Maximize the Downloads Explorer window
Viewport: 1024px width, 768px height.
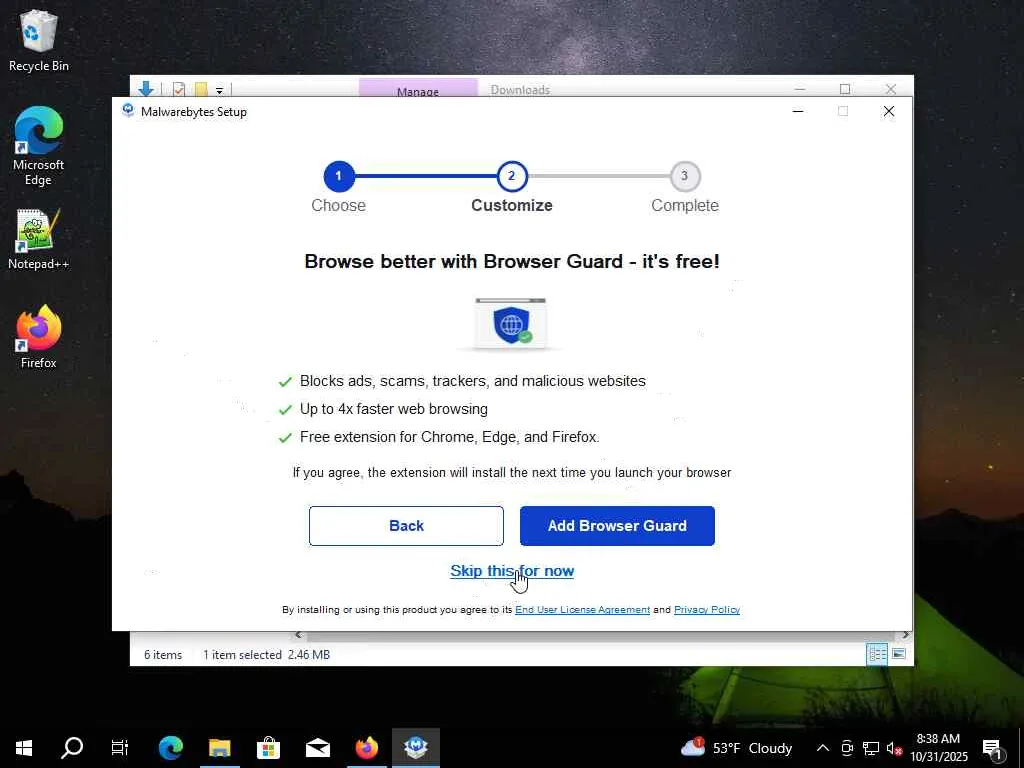[x=845, y=88]
